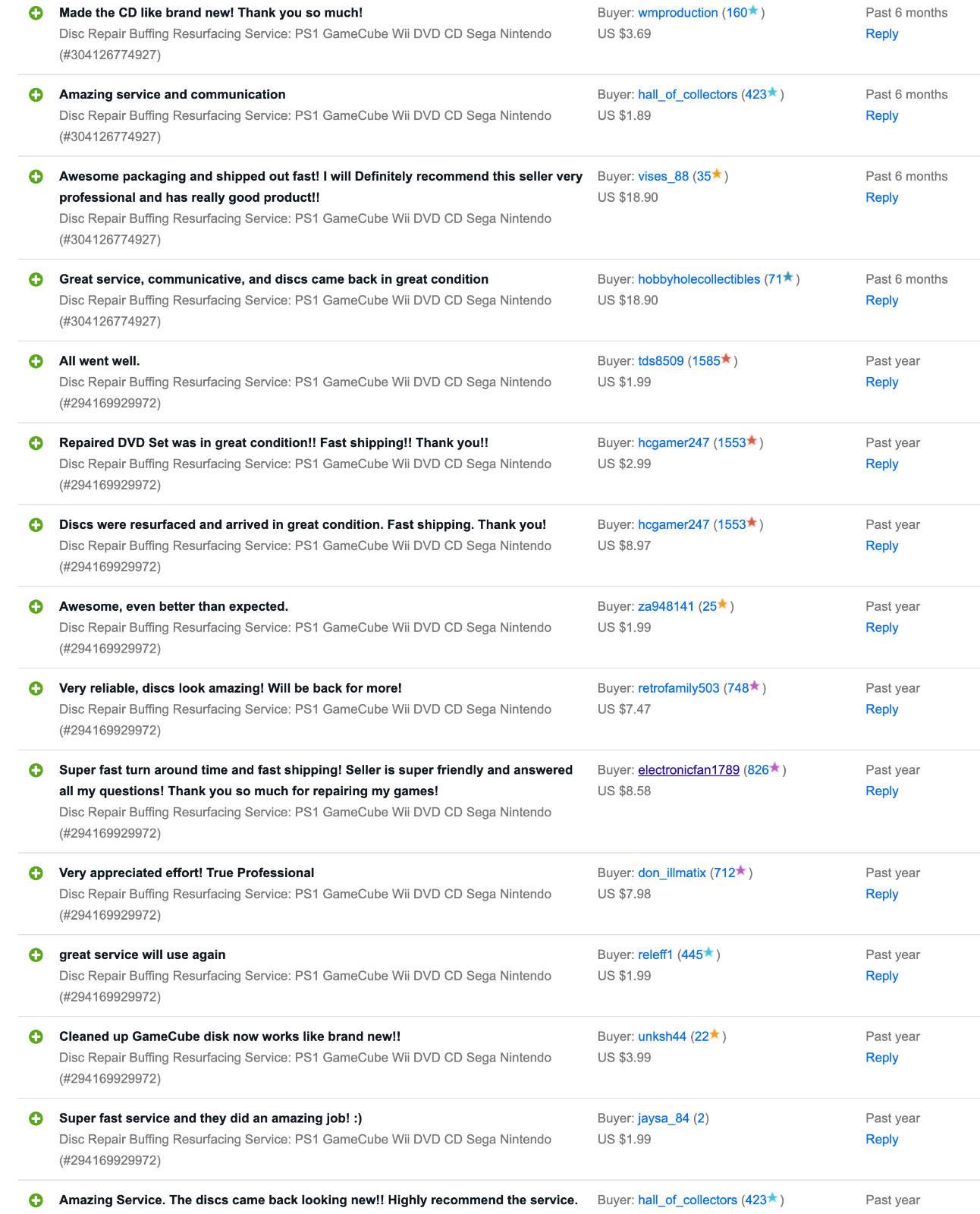The width and height of the screenshot is (980, 1214).
Task: Reply to don_illmatix "True Professional" feedback
Action: (881, 894)
